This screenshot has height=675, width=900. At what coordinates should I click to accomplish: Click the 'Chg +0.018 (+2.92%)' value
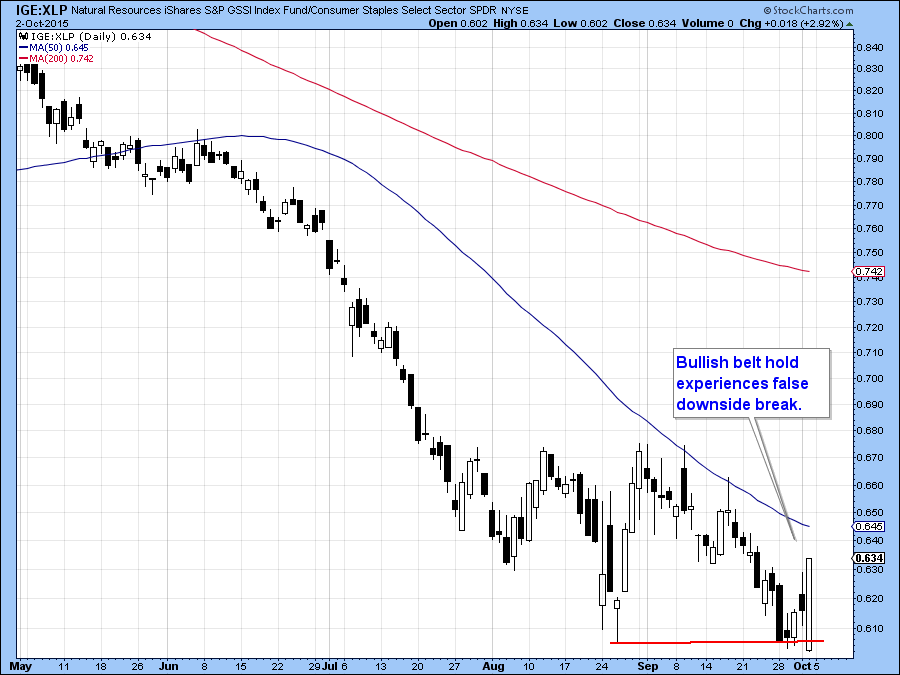[792, 24]
